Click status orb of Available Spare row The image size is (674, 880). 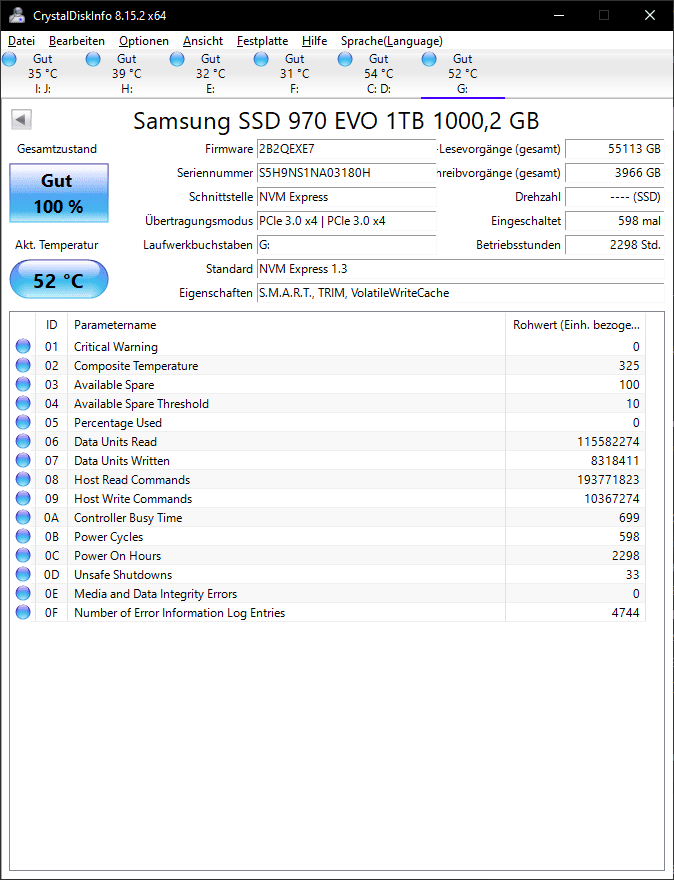(23, 384)
